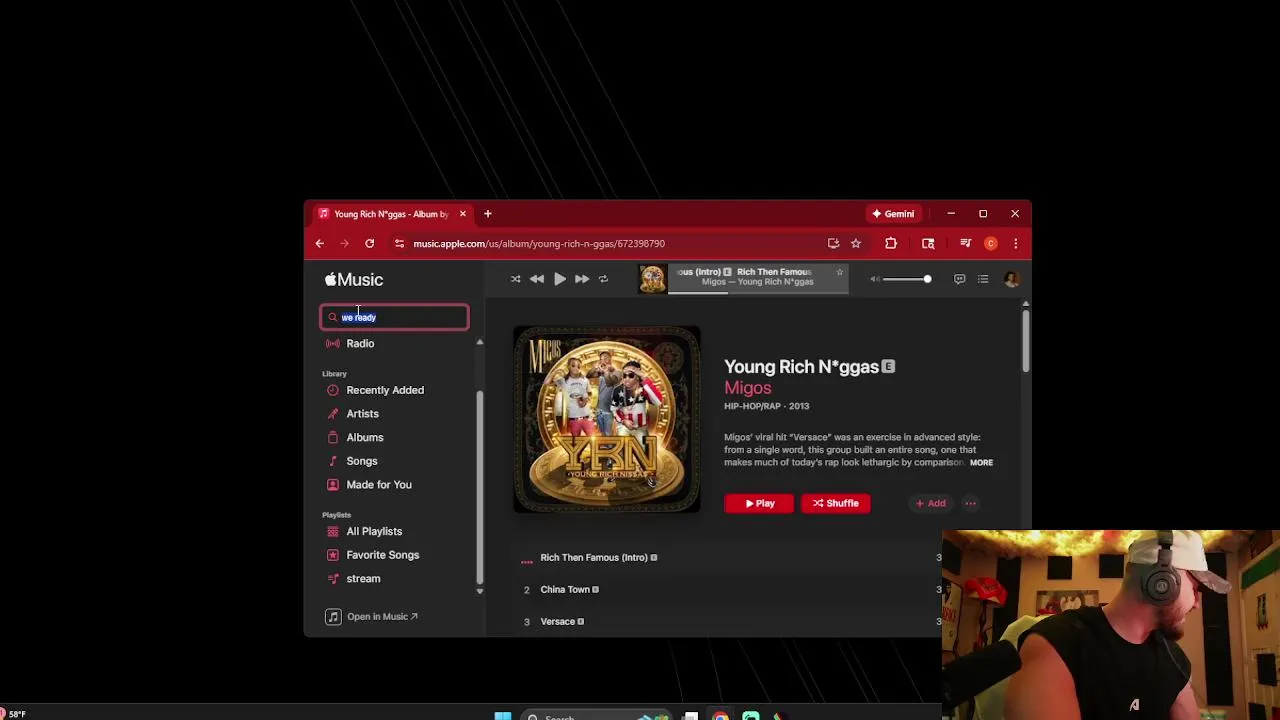This screenshot has width=1280, height=720.
Task: Click the red Shuffle button
Action: click(x=836, y=503)
